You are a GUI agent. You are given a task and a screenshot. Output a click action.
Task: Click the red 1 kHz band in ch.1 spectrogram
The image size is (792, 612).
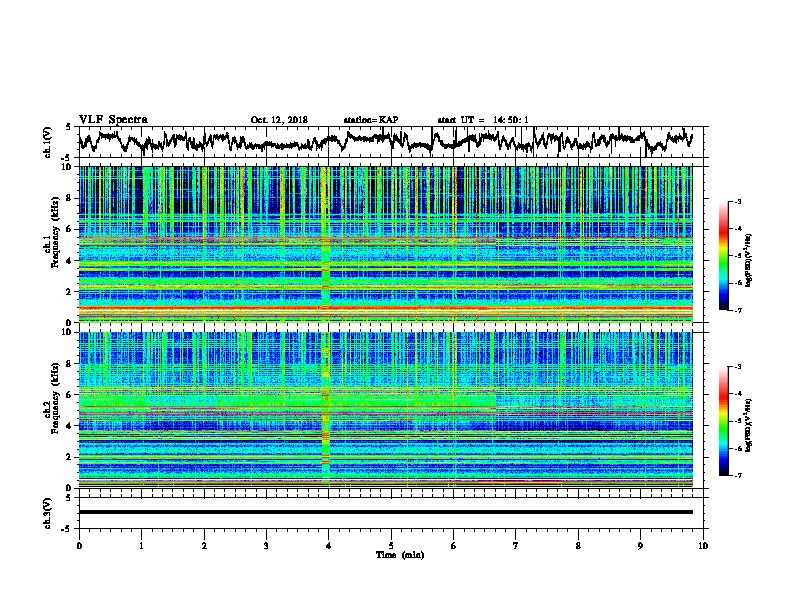coord(385,308)
